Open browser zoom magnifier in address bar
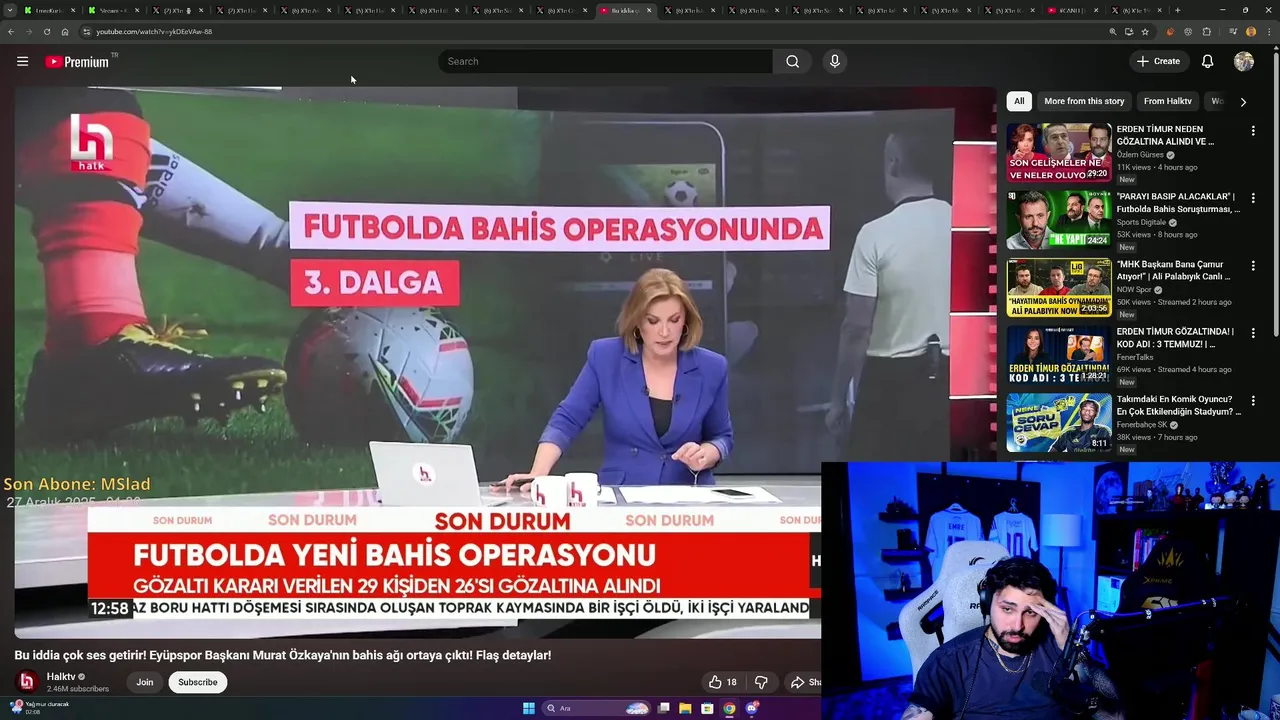 pos(1112,31)
